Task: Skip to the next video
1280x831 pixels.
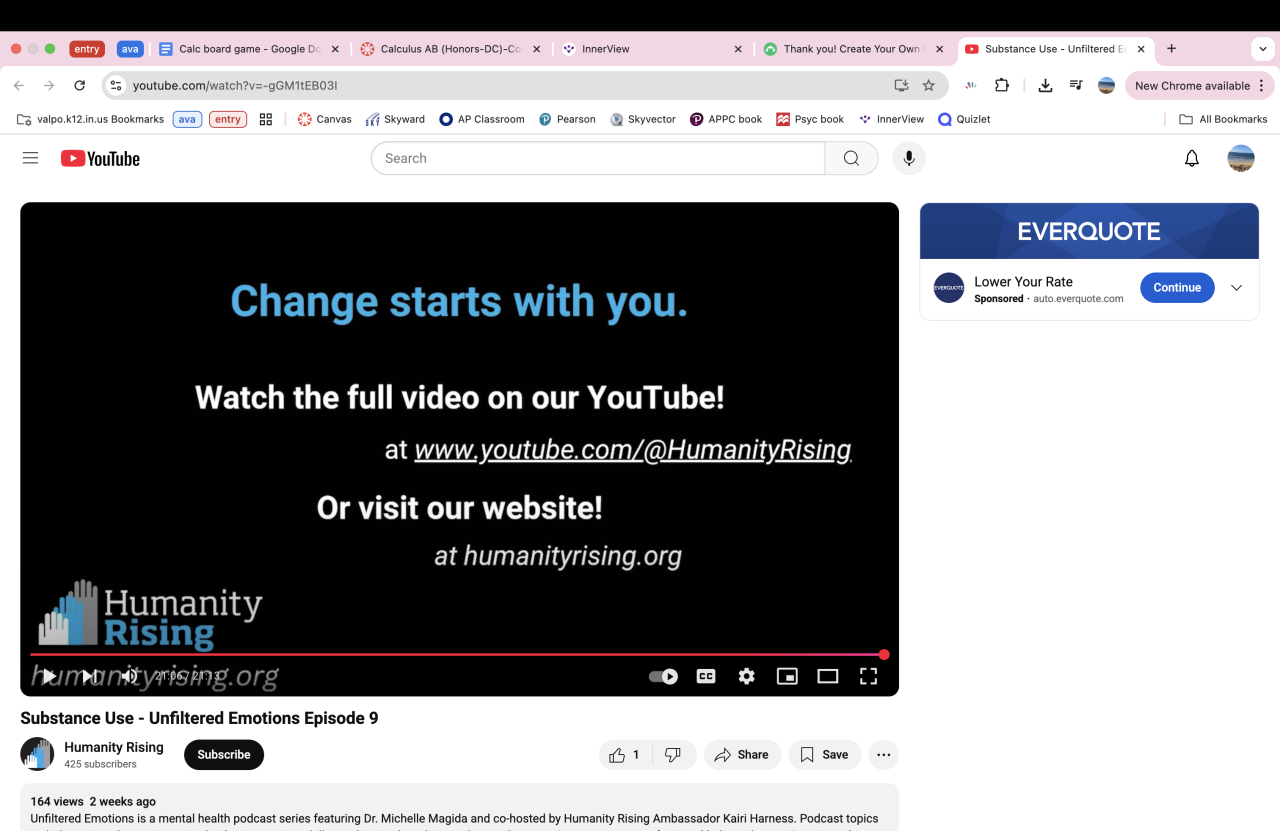Action: pyautogui.click(x=90, y=676)
